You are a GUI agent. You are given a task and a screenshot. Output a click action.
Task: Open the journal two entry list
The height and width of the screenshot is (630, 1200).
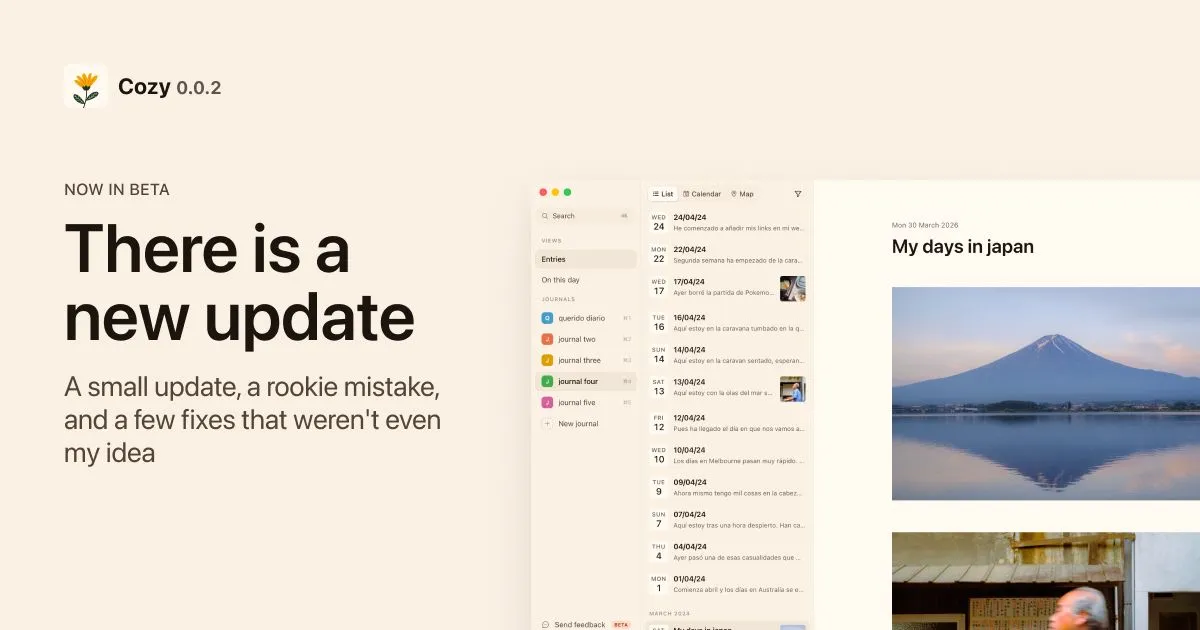click(585, 339)
